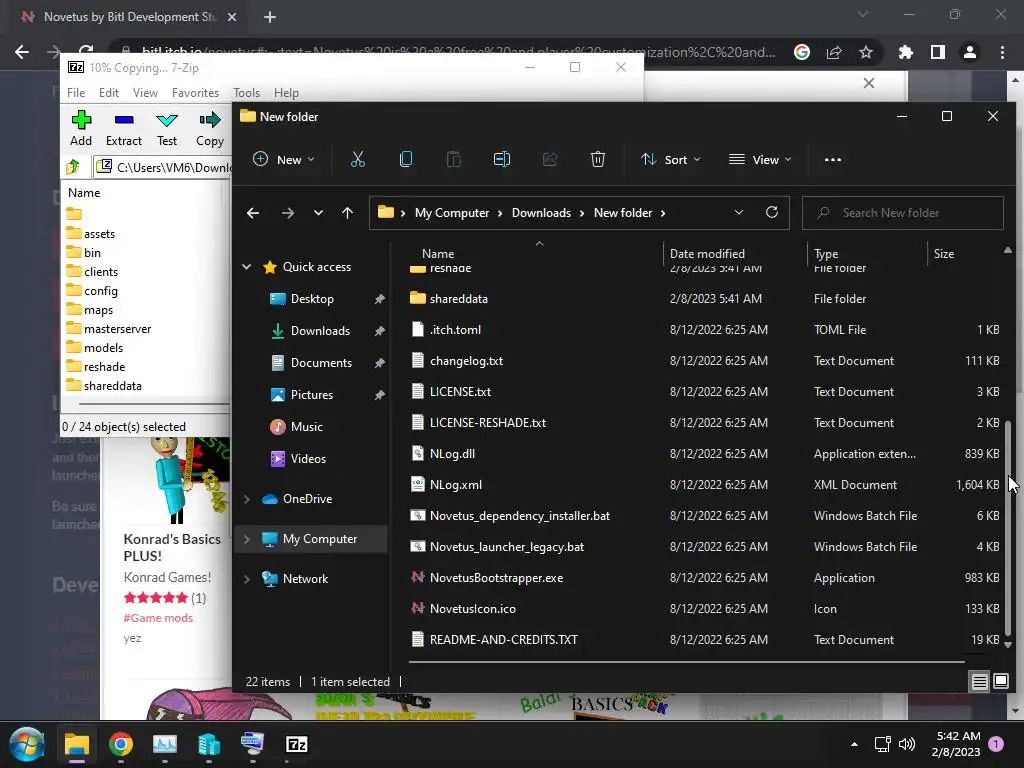Open 7-Zip from the taskbar
1024x768 pixels.
[296, 744]
